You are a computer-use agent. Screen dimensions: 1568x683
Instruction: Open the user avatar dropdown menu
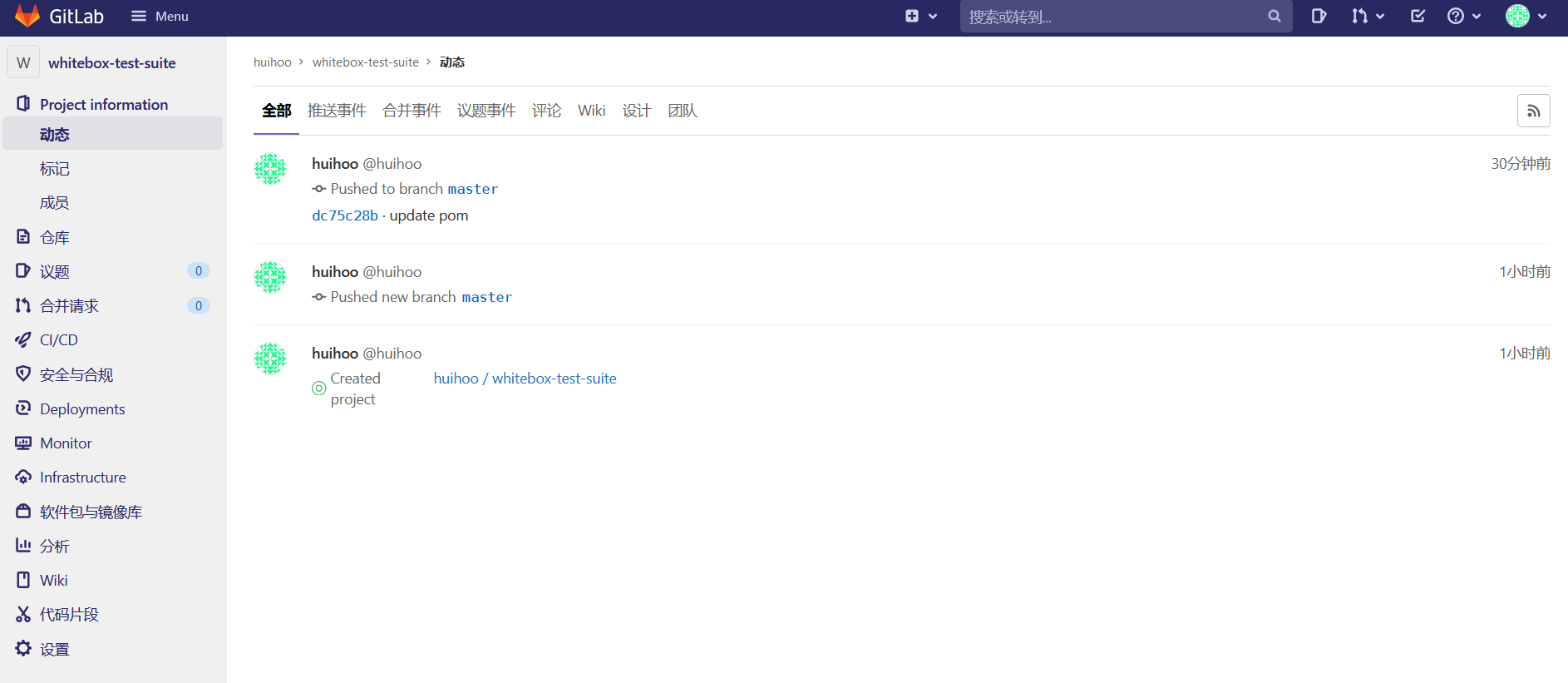pyautogui.click(x=1526, y=16)
